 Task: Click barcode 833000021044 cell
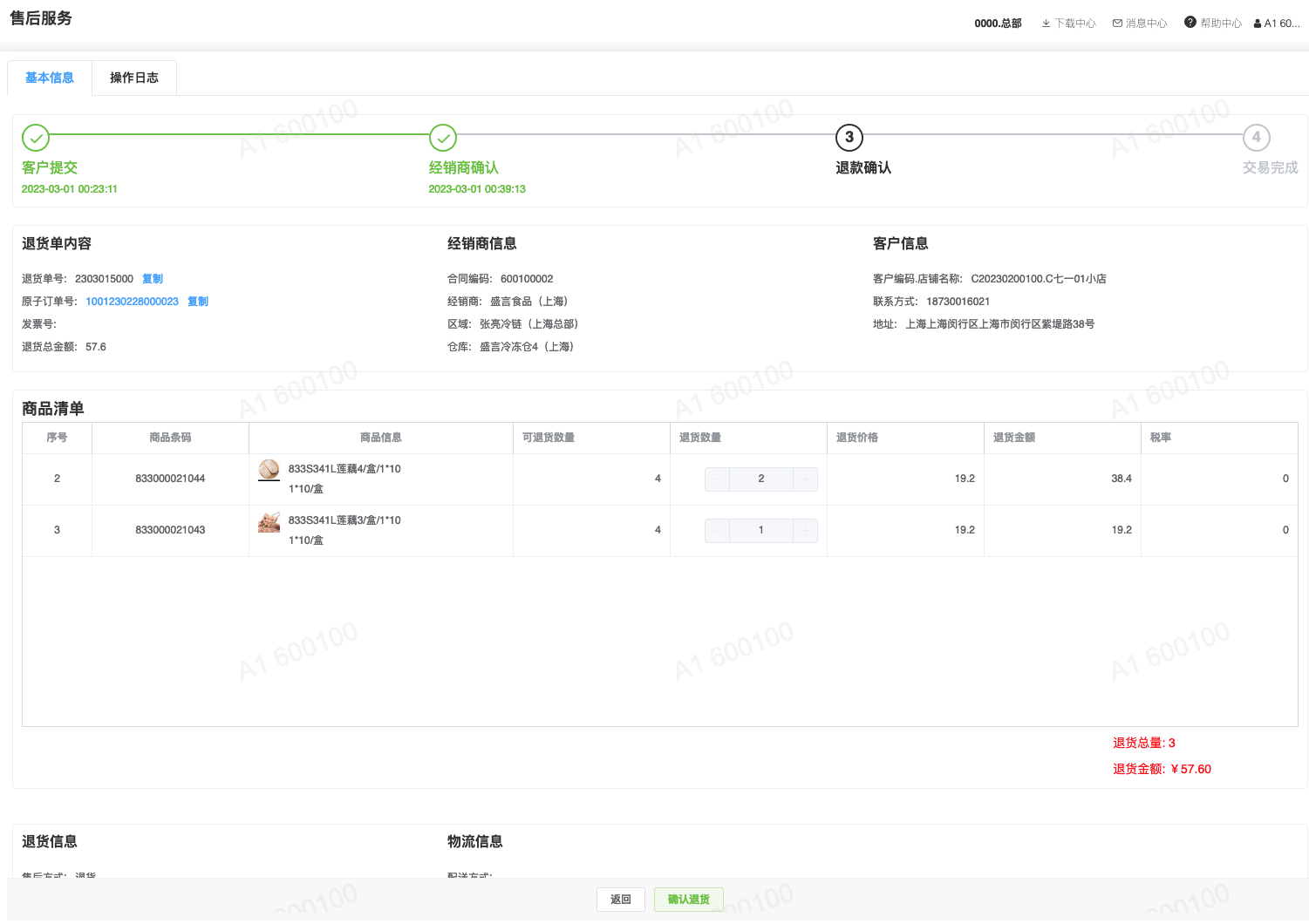pyautogui.click(x=170, y=479)
